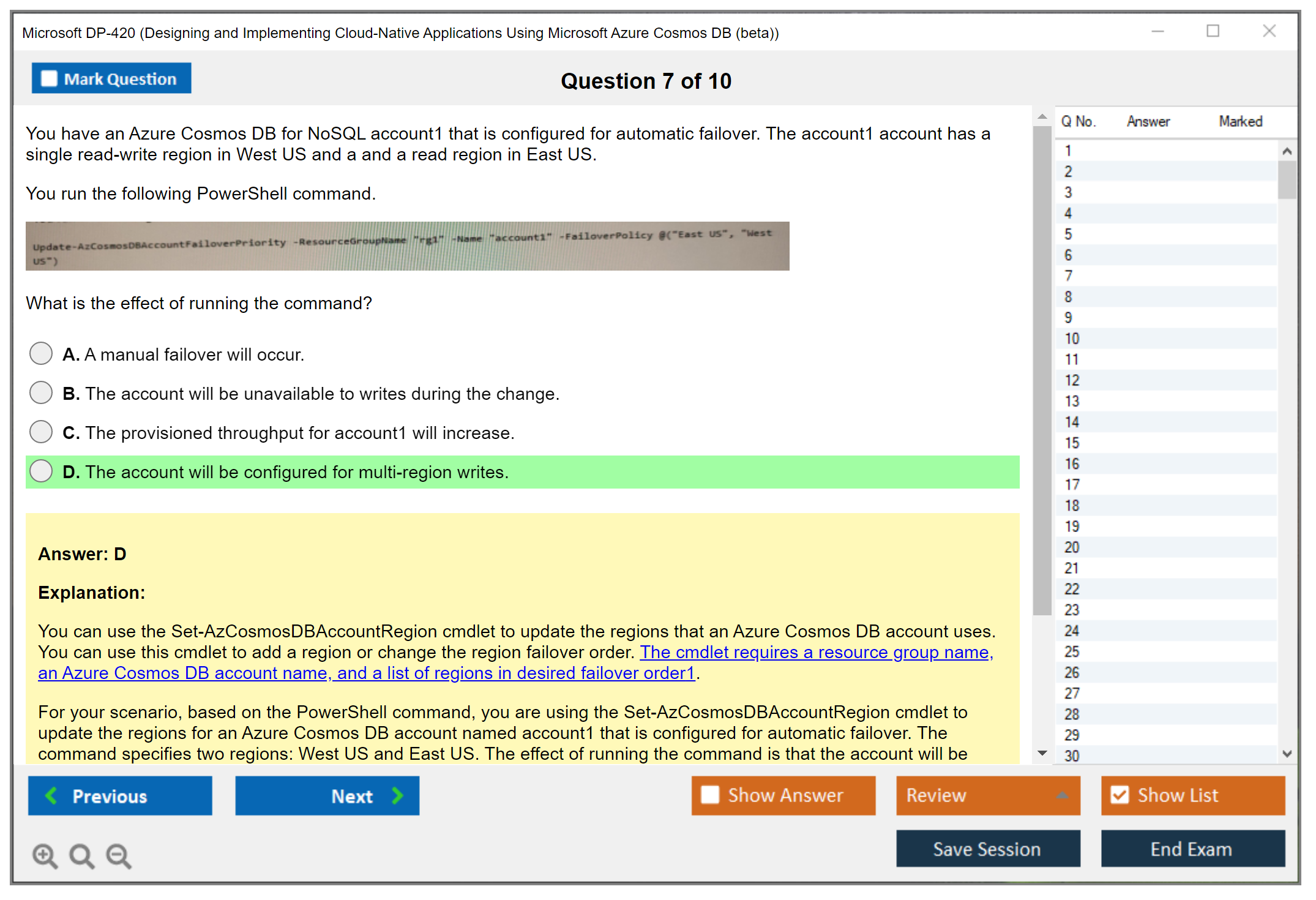Click the Save Session button

987,849
